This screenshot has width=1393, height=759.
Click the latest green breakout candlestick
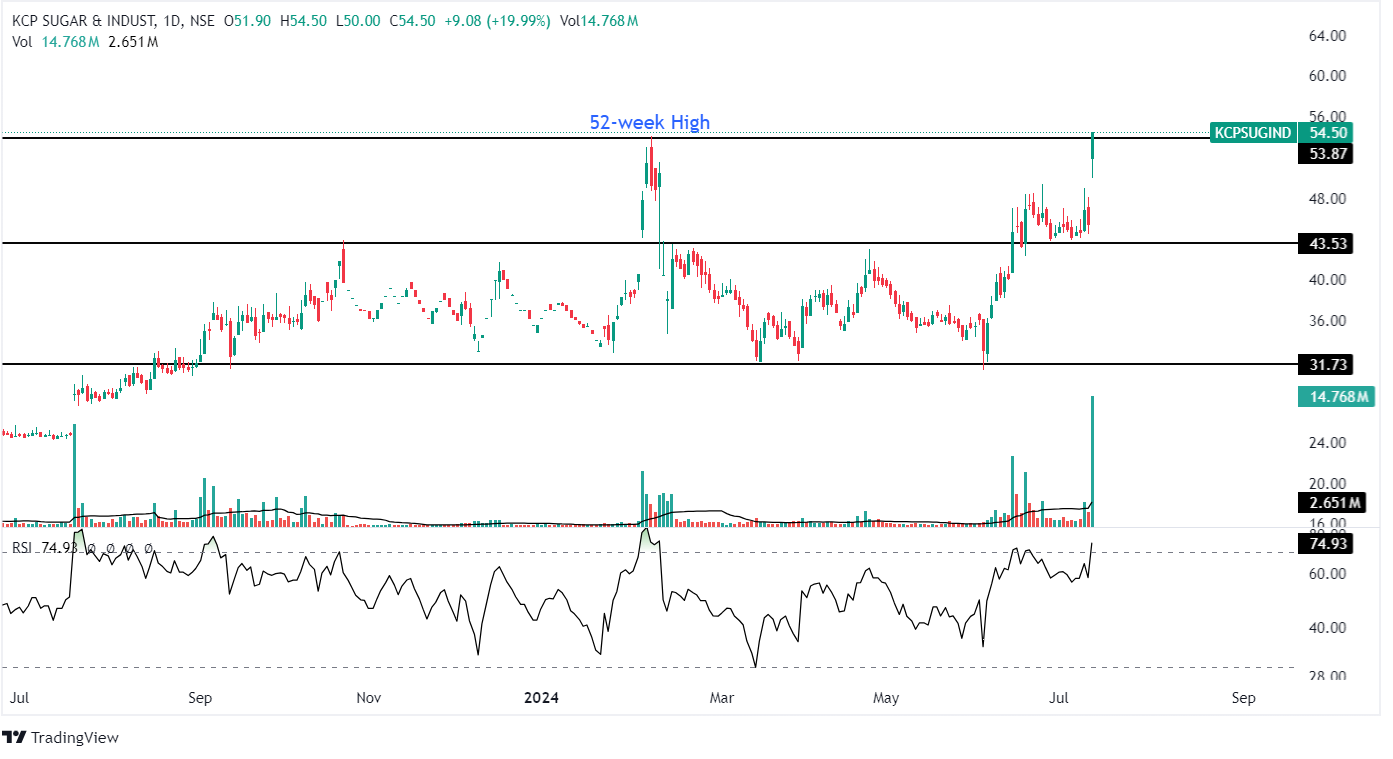[x=1093, y=147]
